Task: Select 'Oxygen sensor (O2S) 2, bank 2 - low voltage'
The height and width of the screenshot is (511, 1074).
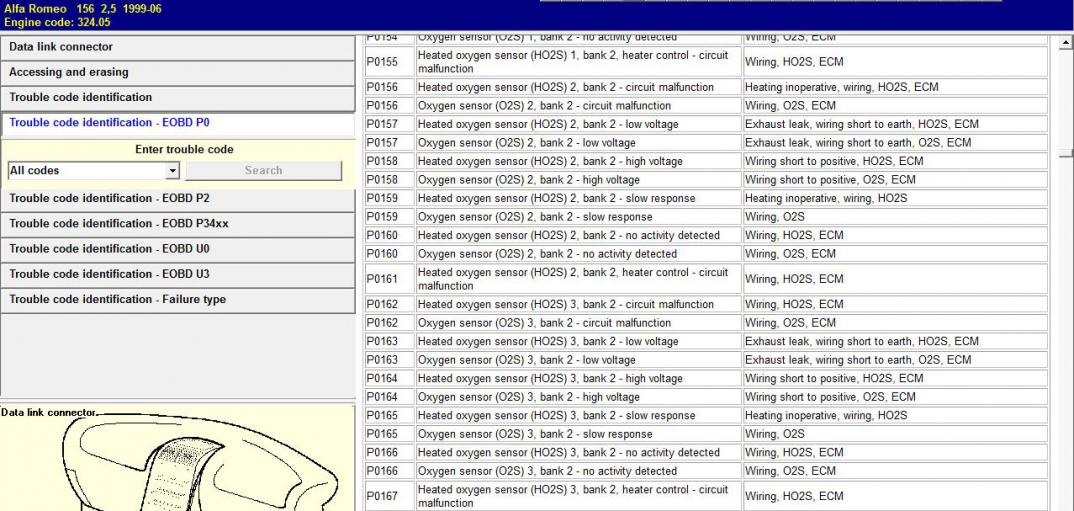Action: 579,142
